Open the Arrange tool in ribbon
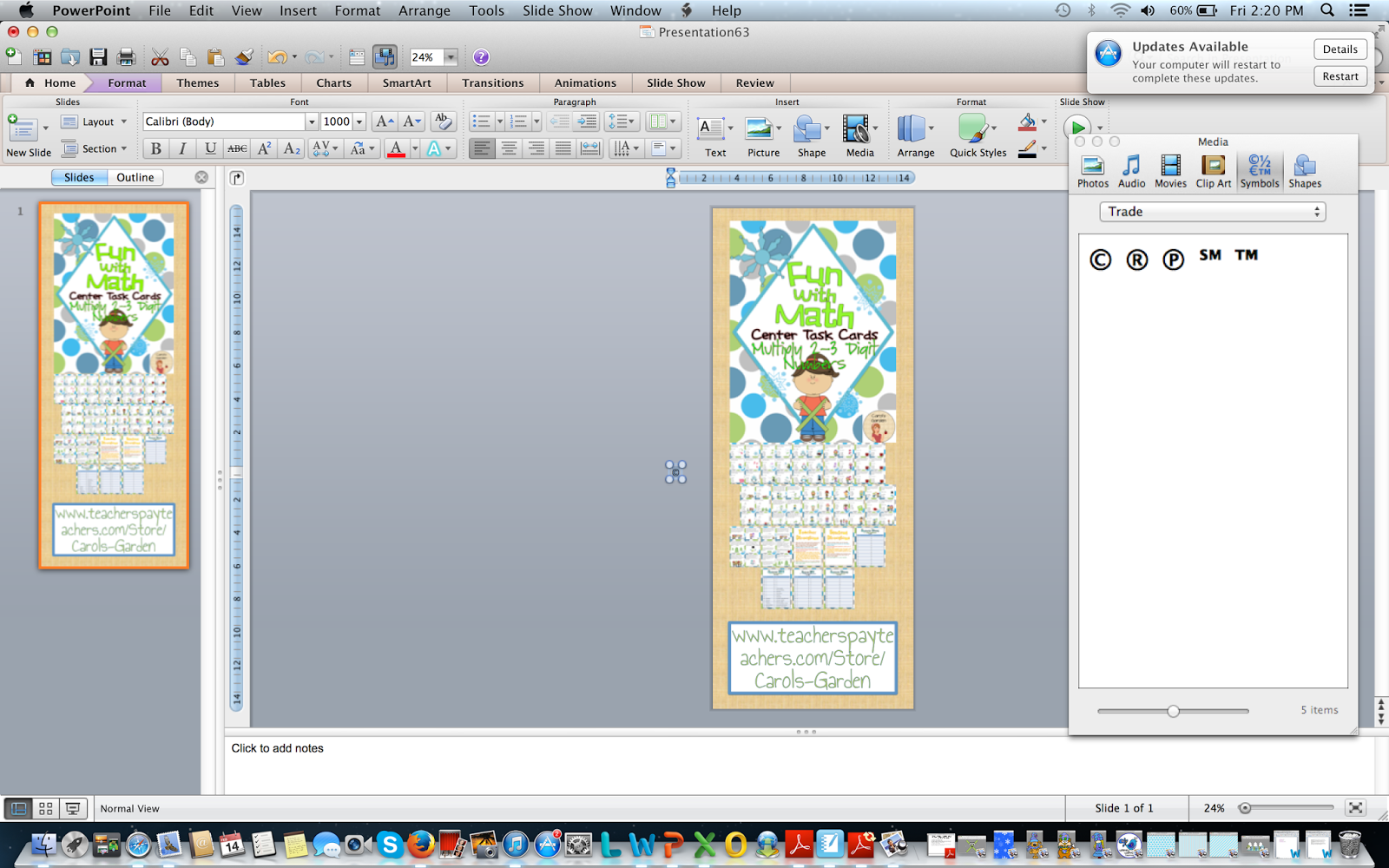The height and width of the screenshot is (868, 1389). point(916,136)
